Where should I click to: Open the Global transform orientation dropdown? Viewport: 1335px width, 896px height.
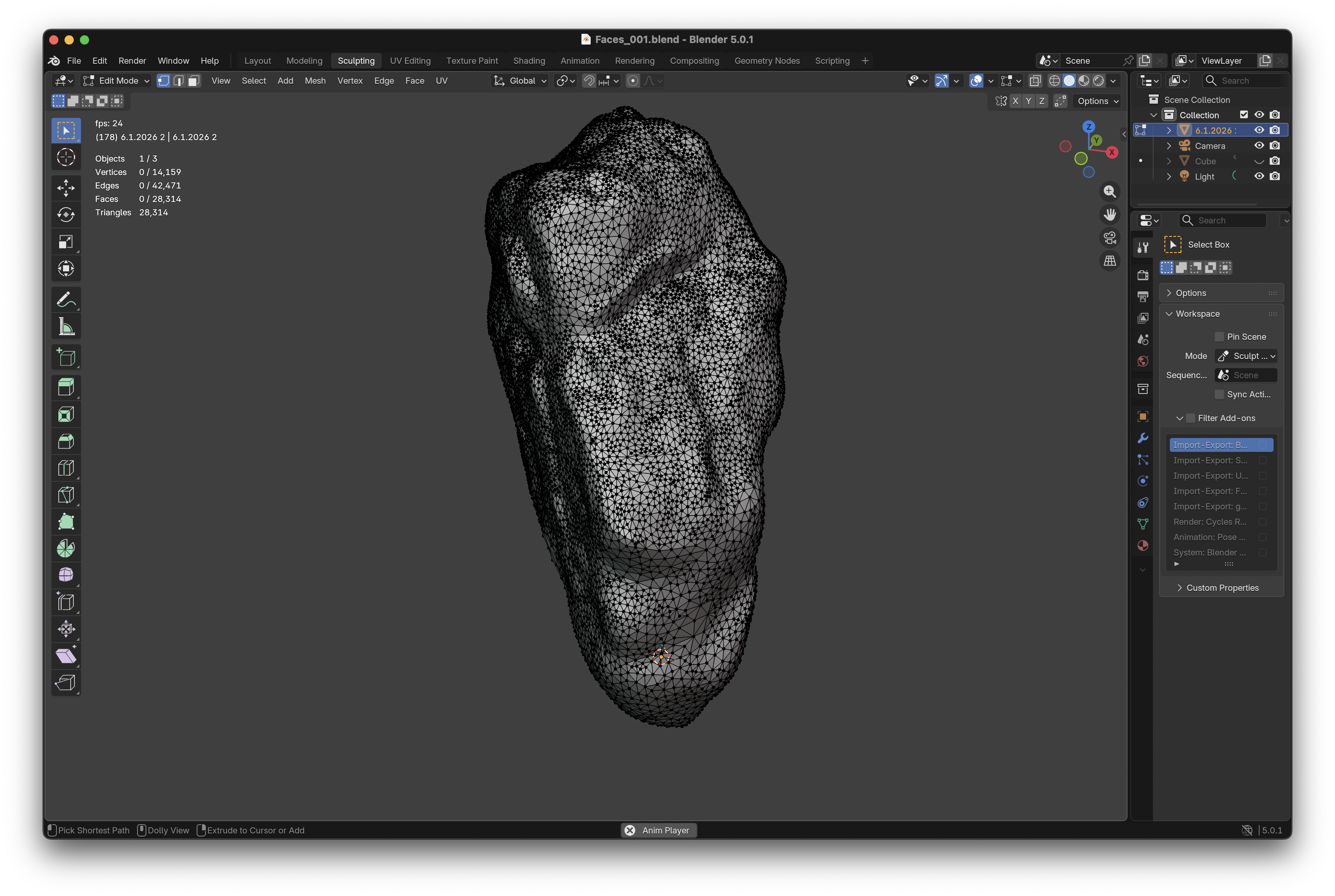click(520, 81)
